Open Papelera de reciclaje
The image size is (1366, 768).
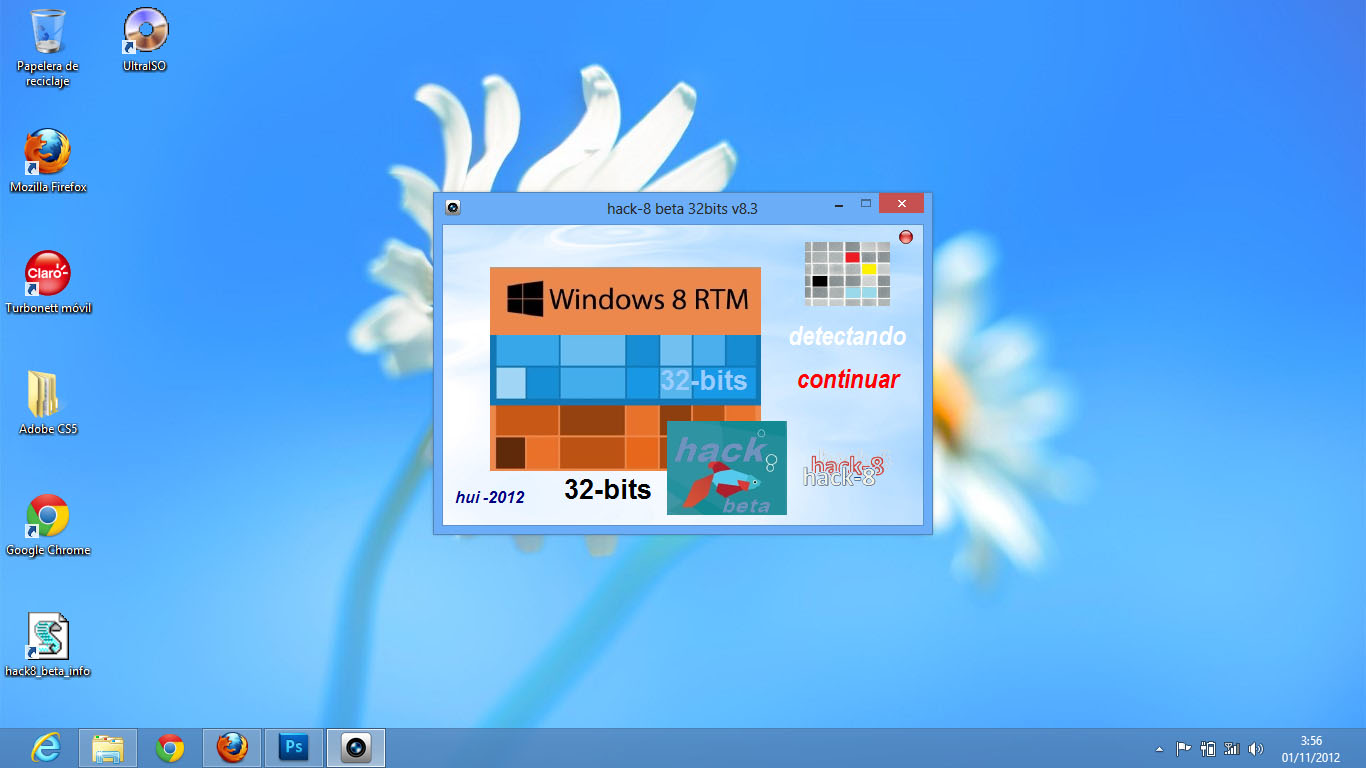pos(46,33)
